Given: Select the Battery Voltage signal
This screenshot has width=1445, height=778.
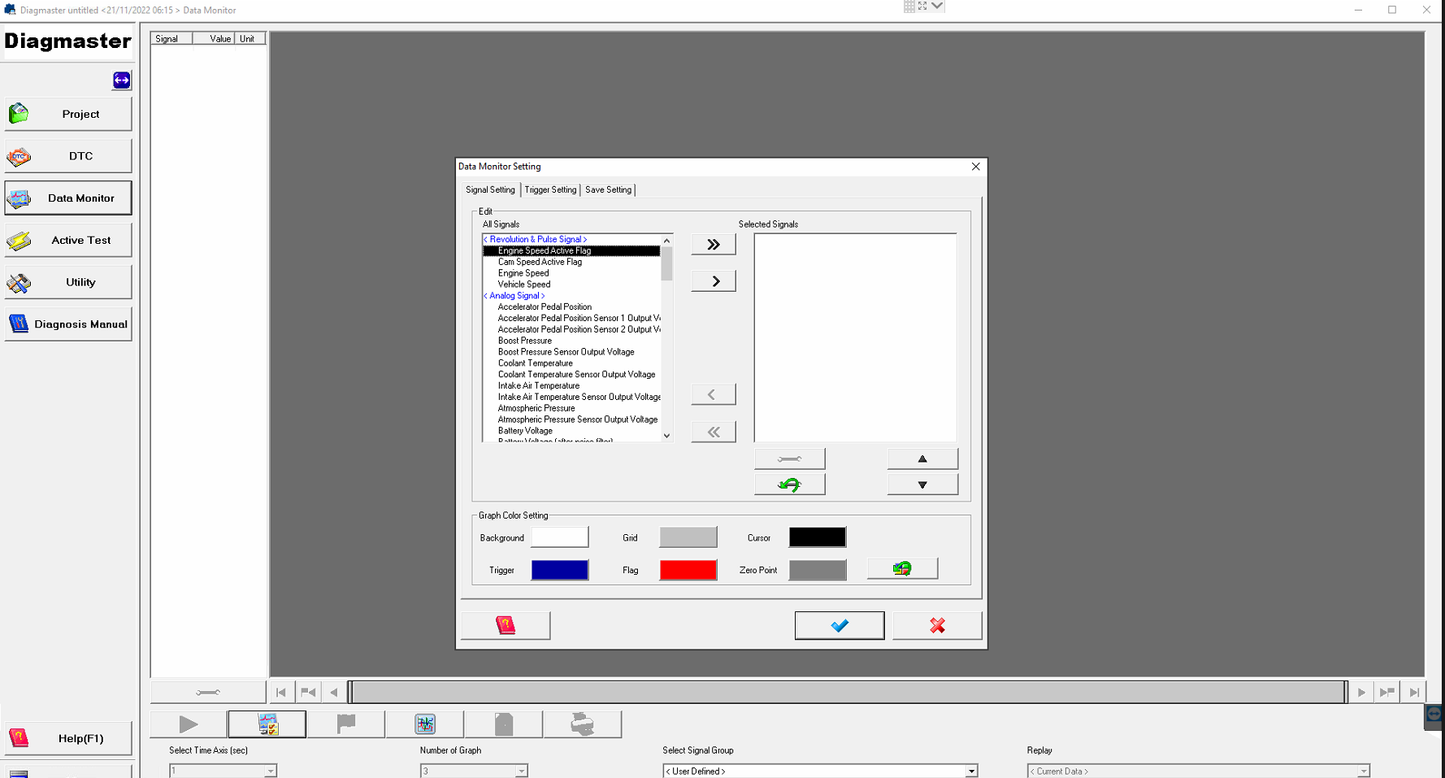Looking at the screenshot, I should 525,431.
